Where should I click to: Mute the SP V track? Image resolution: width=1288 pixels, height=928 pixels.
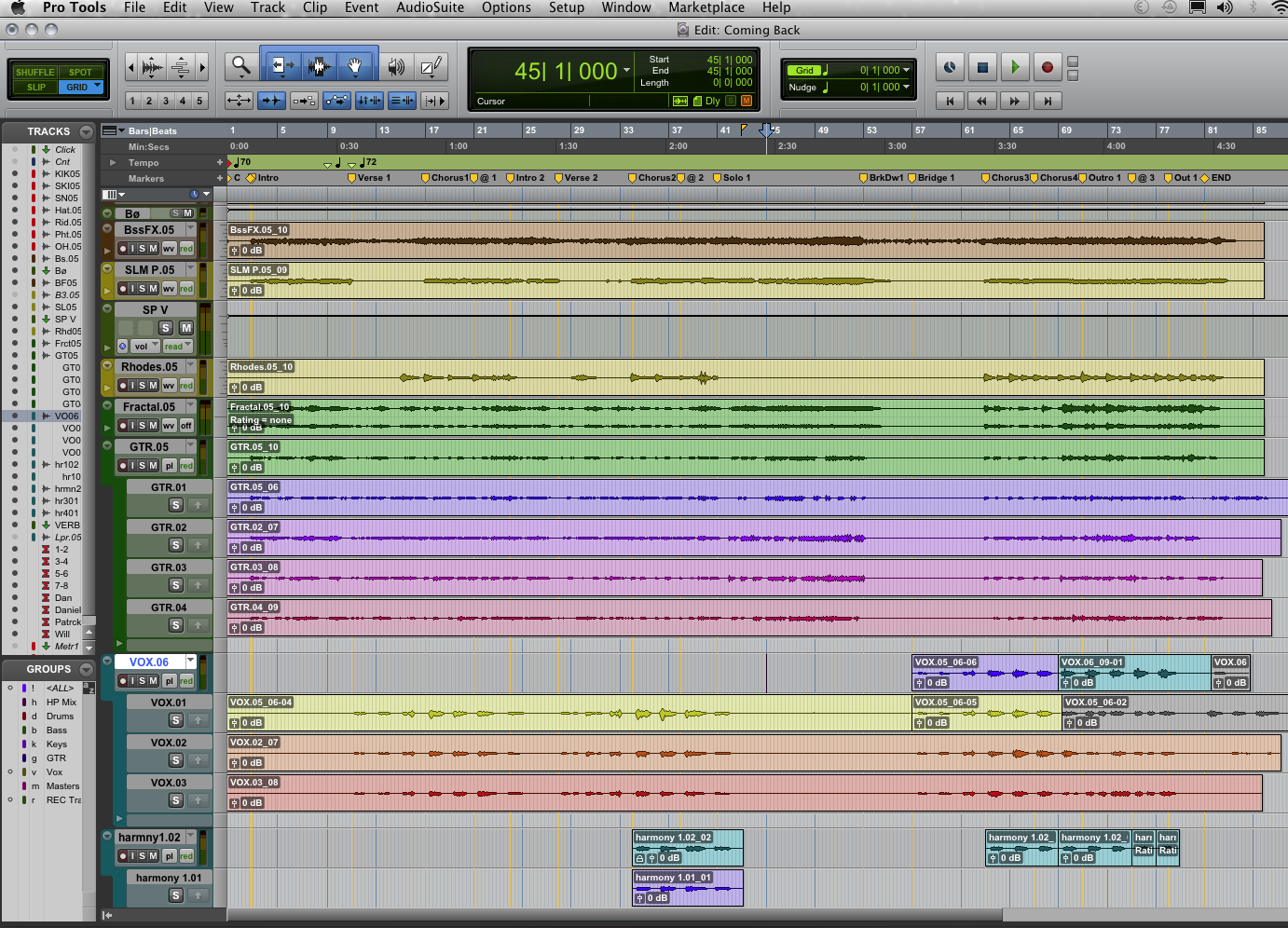point(186,328)
